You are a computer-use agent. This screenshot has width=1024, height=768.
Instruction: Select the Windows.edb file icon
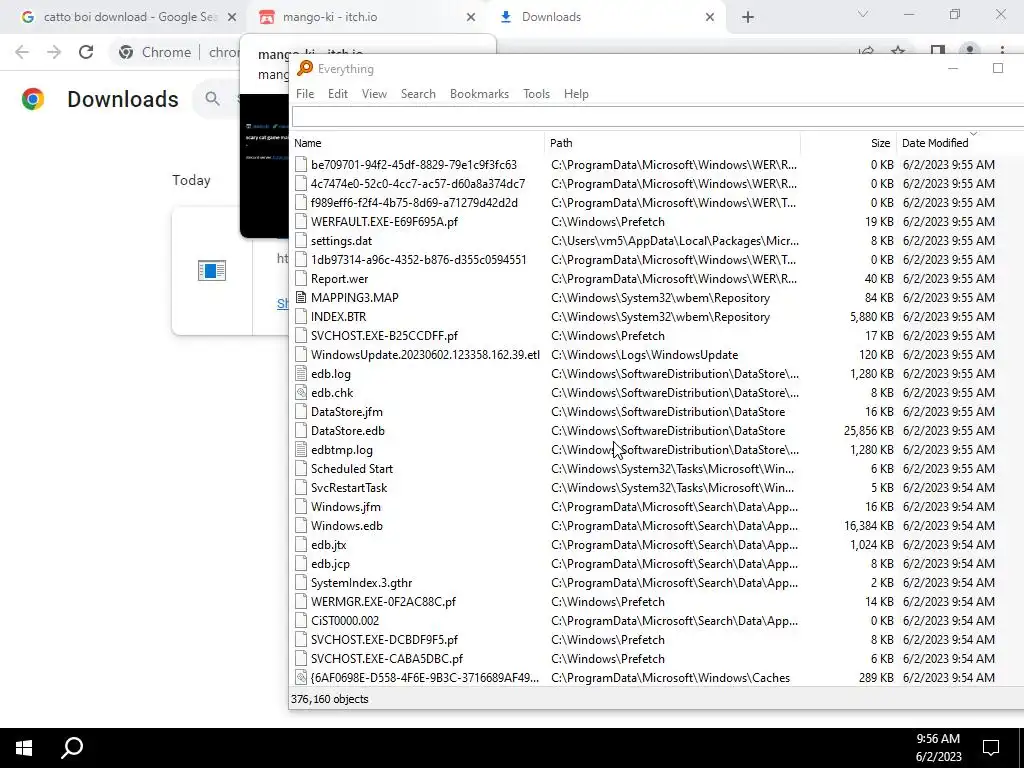(300, 525)
